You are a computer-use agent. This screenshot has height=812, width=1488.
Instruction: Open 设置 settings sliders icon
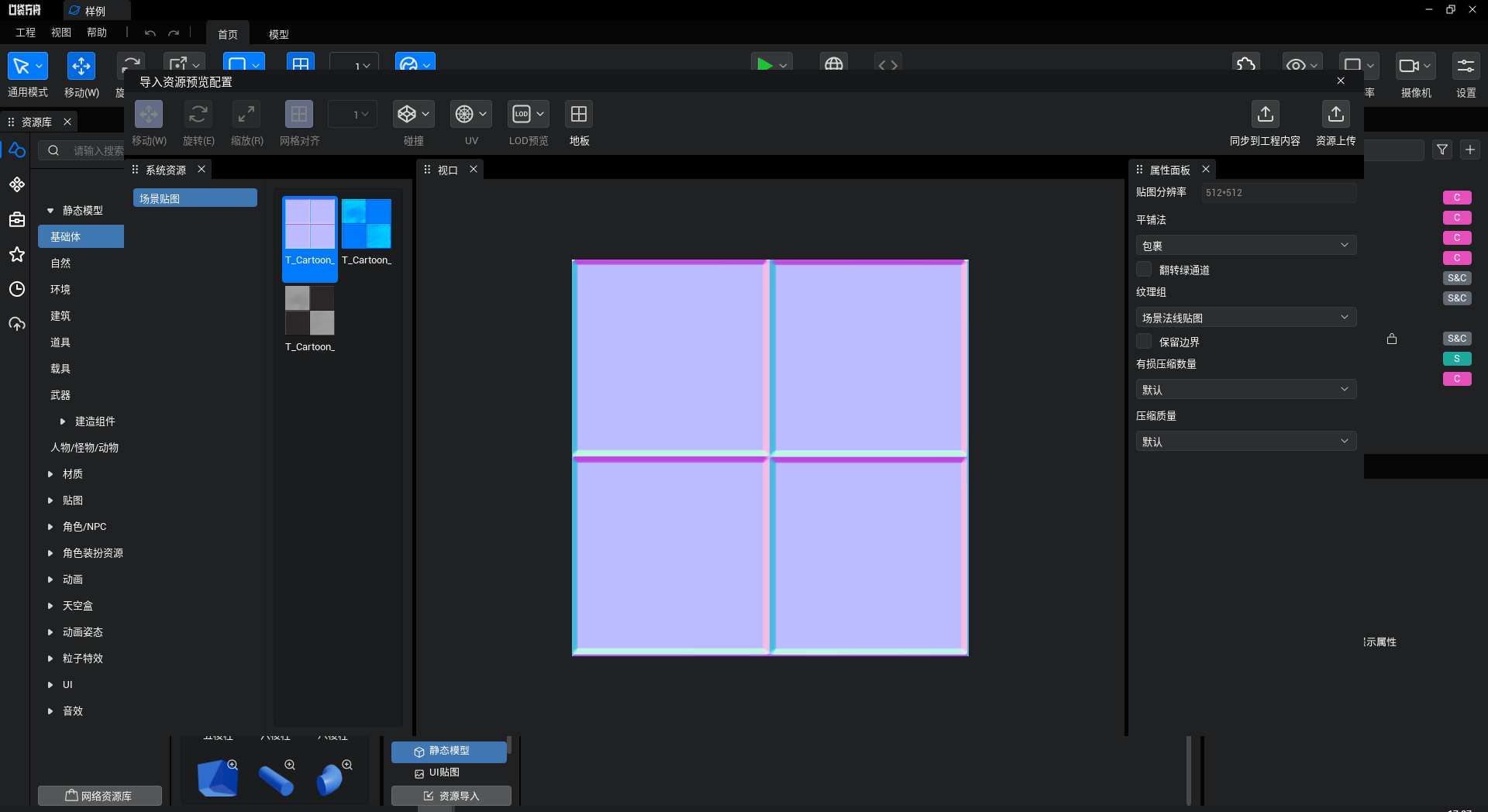[x=1466, y=67]
